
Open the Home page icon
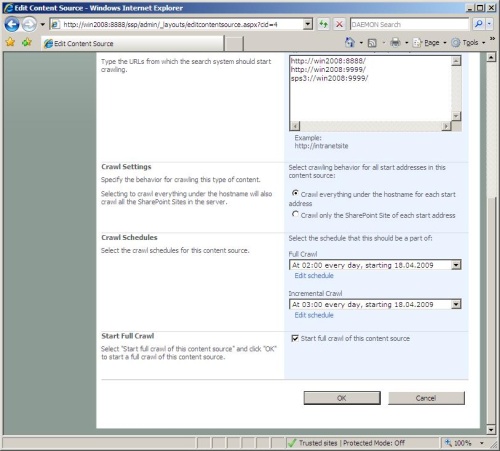[350, 42]
